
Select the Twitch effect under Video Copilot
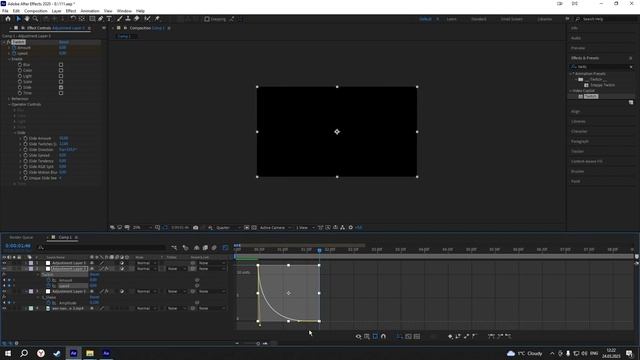point(591,96)
